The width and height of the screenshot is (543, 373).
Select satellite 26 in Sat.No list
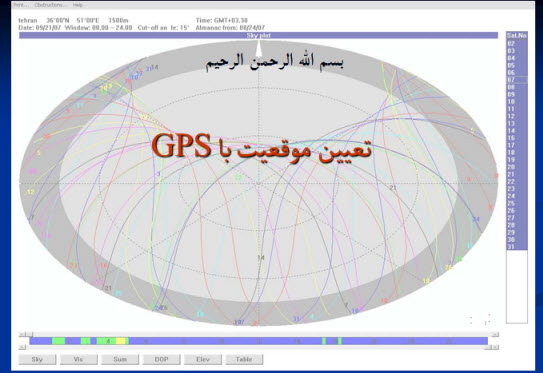coord(517,211)
